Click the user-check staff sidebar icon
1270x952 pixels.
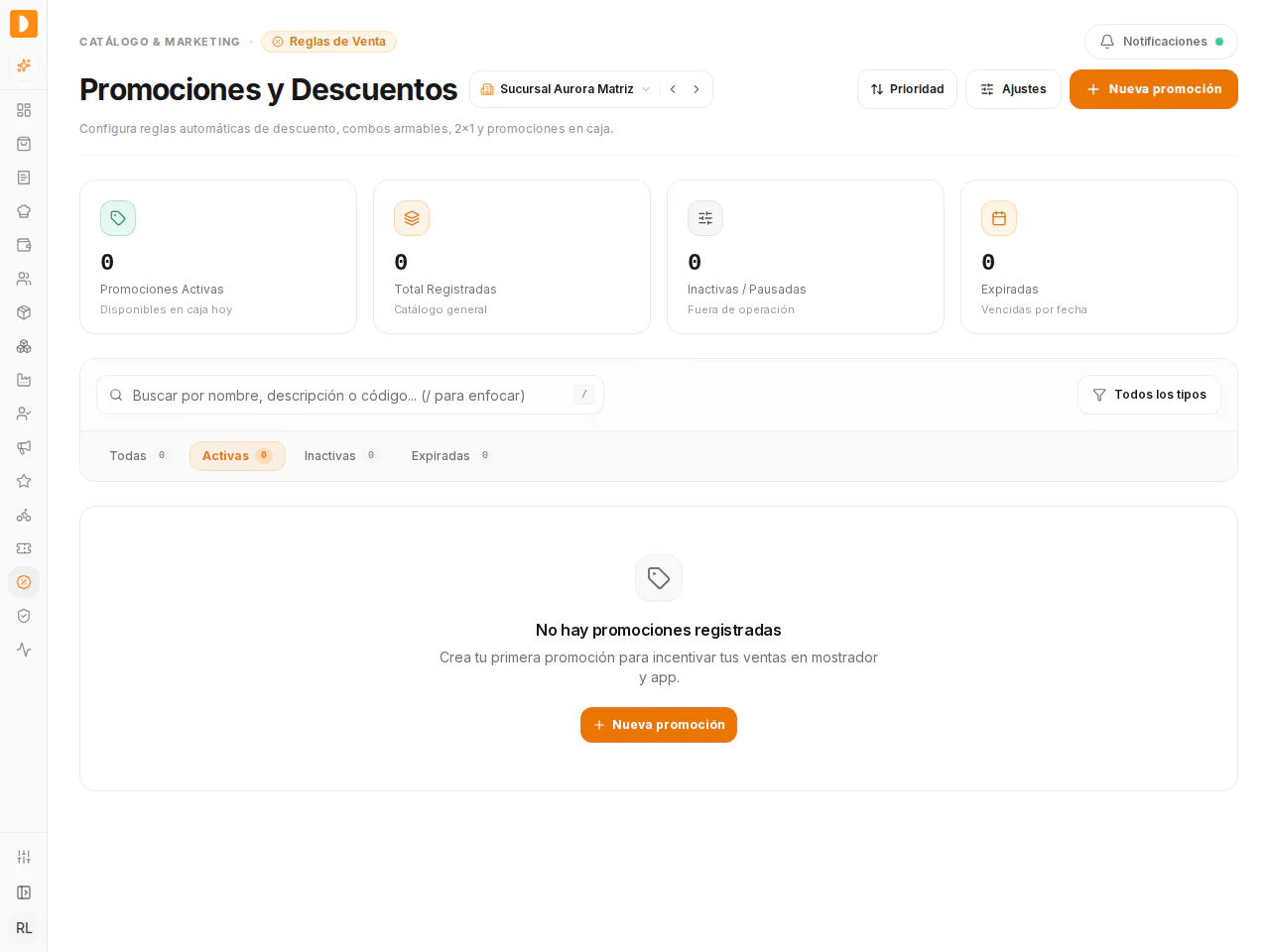24,414
